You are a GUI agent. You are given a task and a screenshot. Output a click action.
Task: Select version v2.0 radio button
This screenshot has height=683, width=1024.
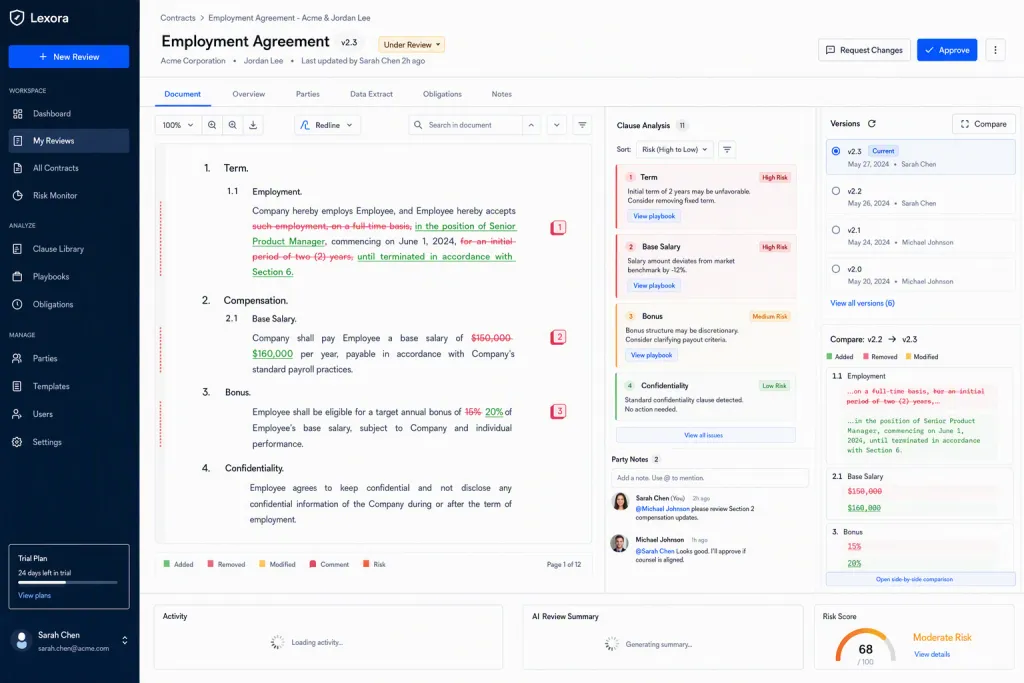click(x=836, y=268)
